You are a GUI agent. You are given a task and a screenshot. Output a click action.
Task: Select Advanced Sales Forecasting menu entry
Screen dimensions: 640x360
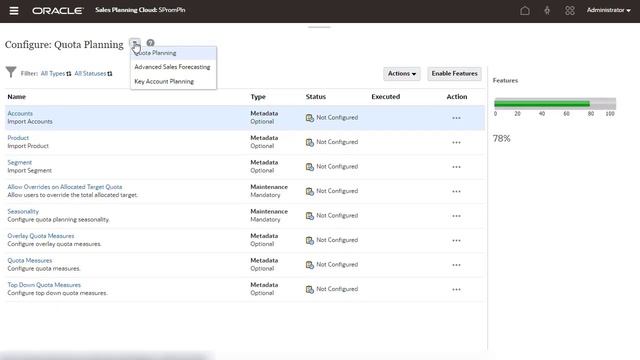coord(172,67)
